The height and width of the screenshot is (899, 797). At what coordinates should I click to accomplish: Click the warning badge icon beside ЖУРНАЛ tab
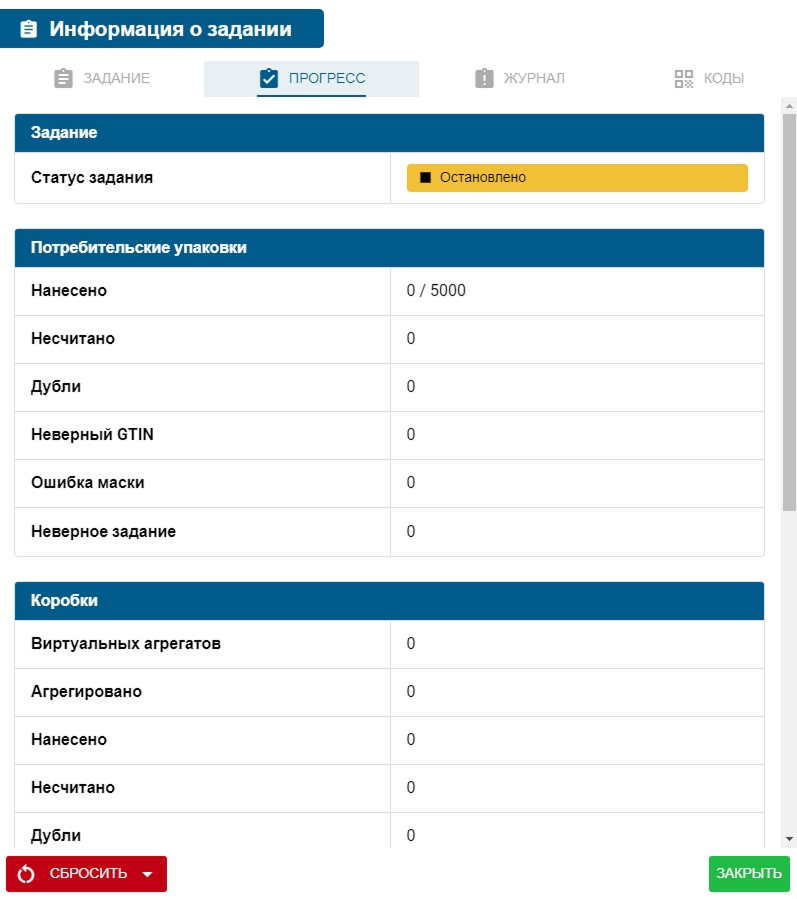(483, 78)
